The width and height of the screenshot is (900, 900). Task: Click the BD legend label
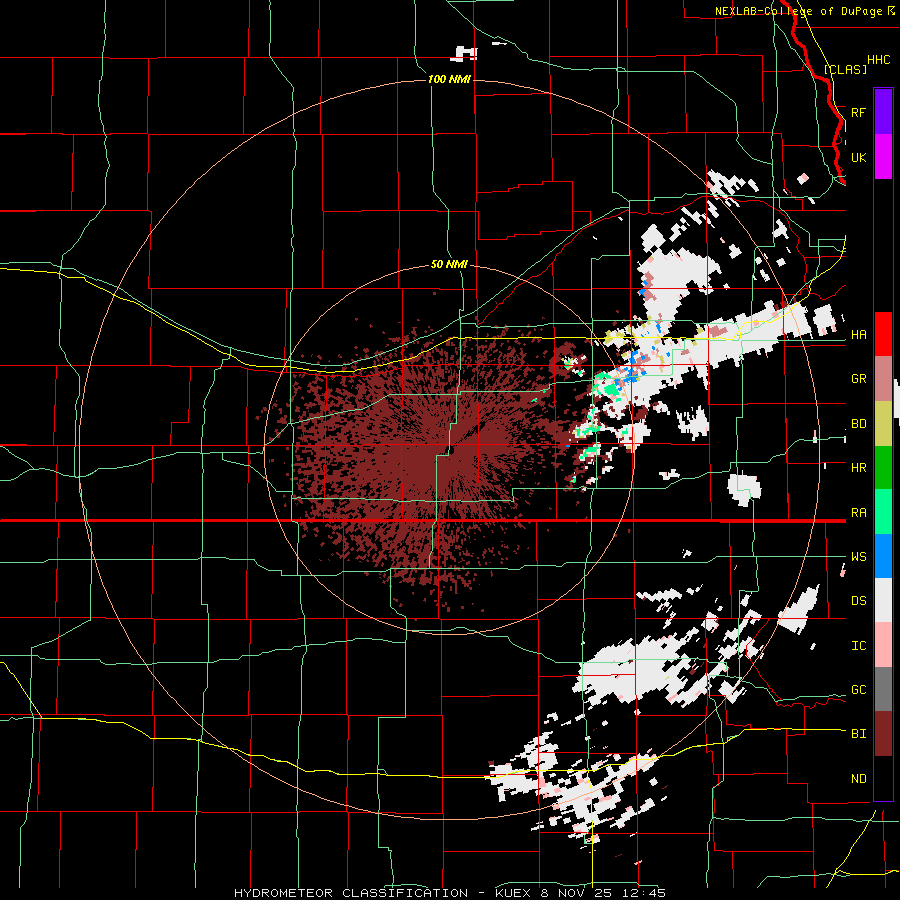coord(858,424)
